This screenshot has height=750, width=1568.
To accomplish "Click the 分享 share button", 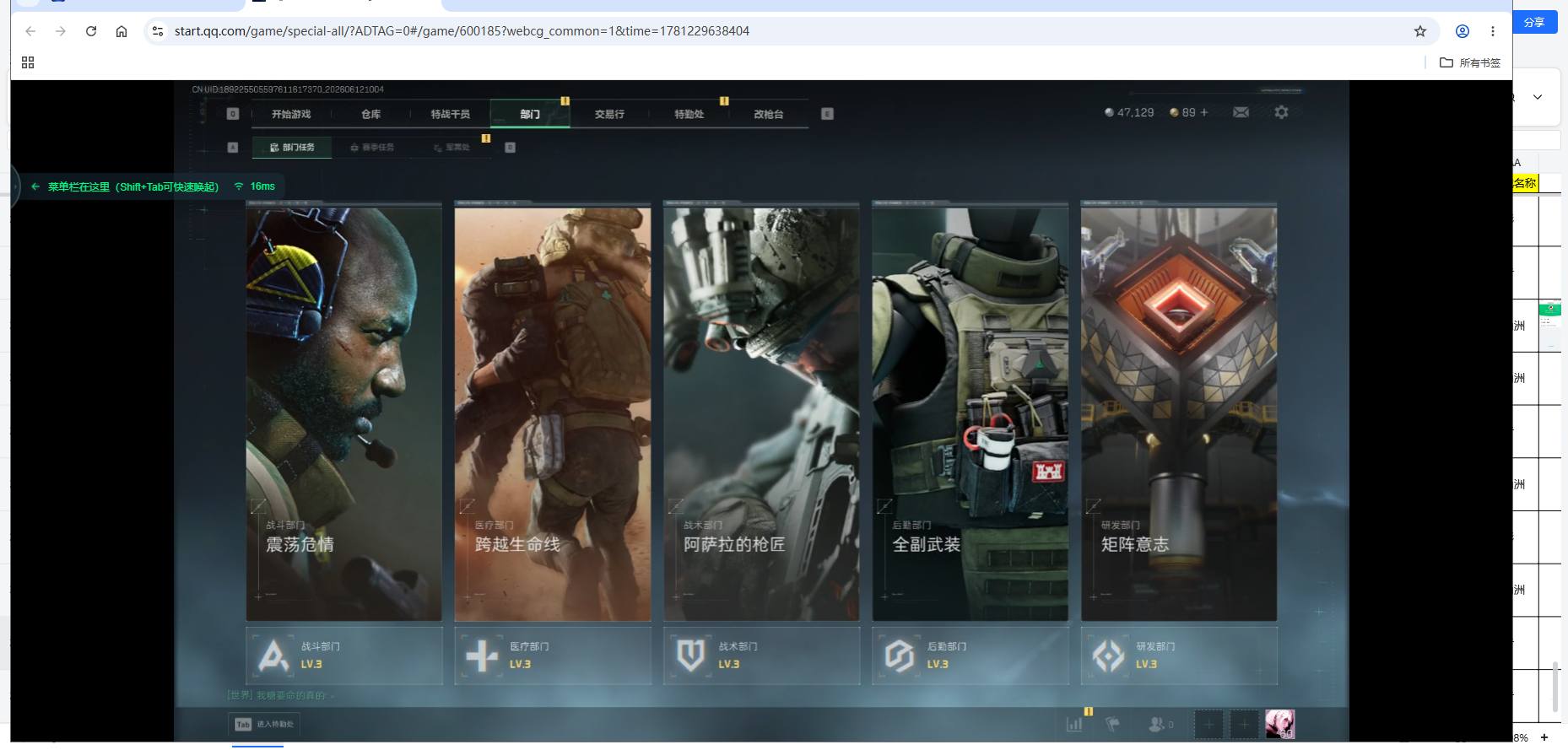I will tap(1534, 22).
